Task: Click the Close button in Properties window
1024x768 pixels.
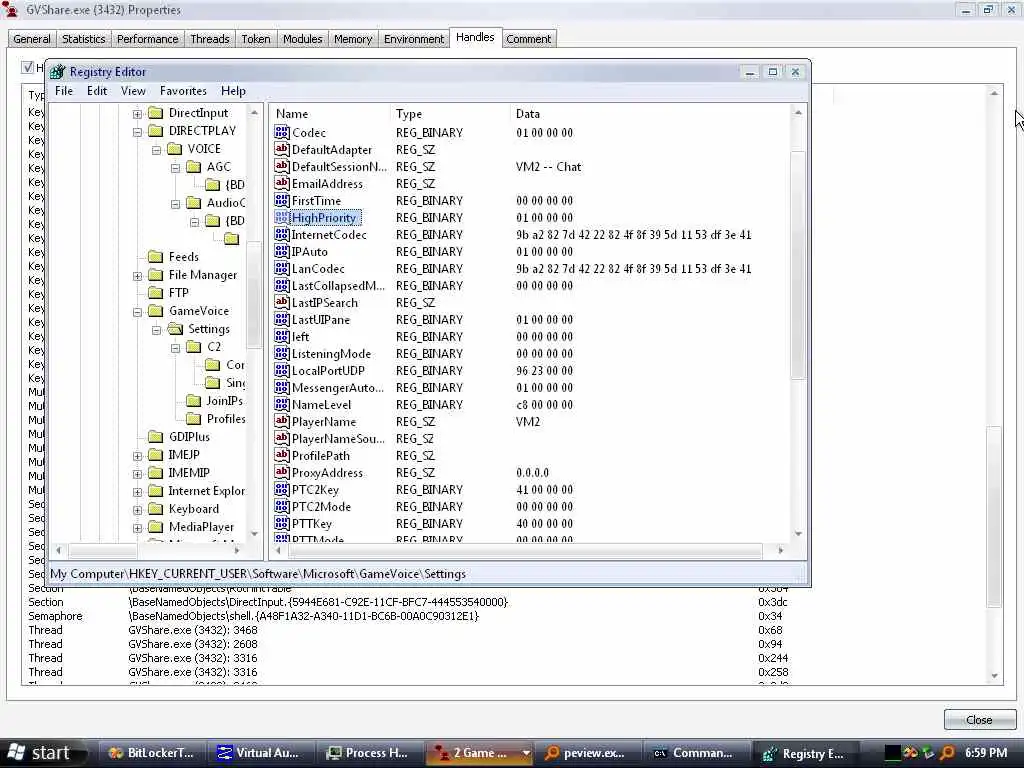Action: pyautogui.click(x=979, y=720)
